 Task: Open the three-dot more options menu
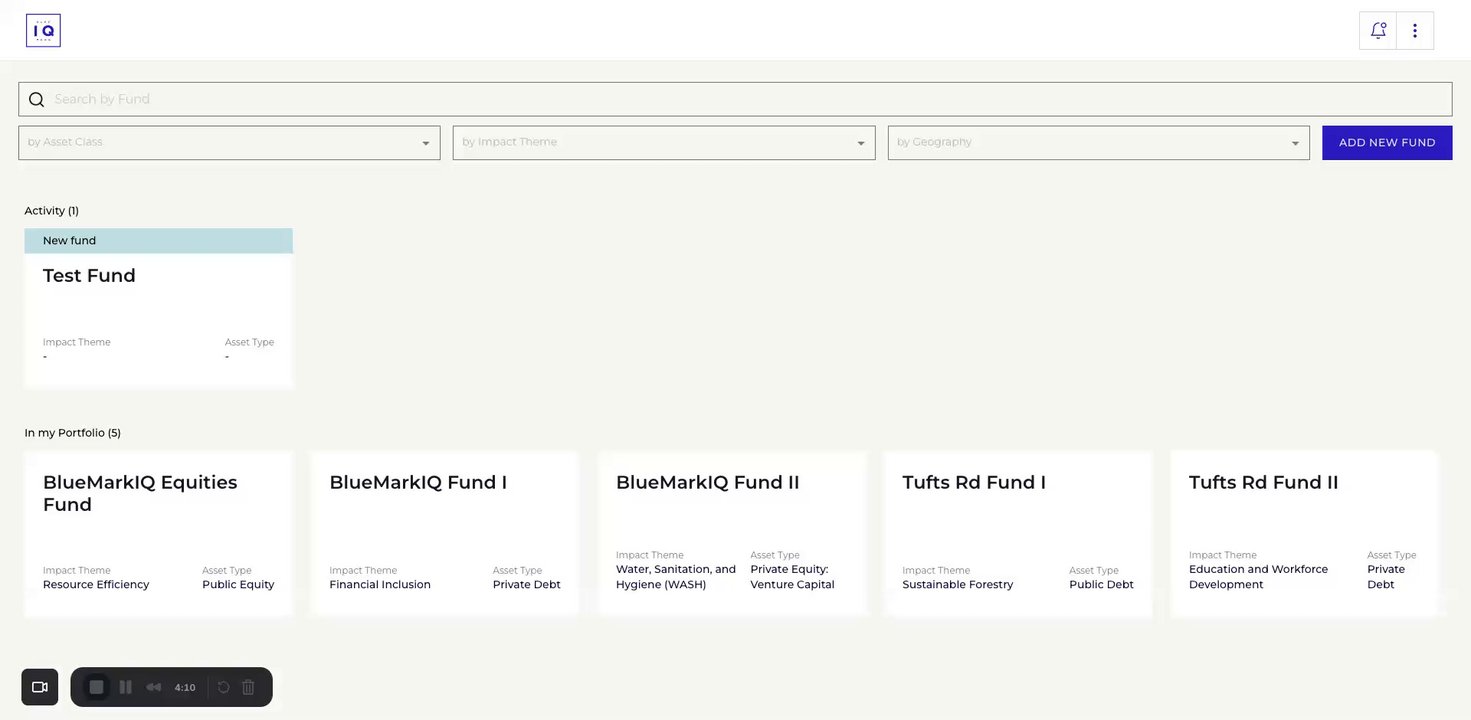click(x=1415, y=31)
